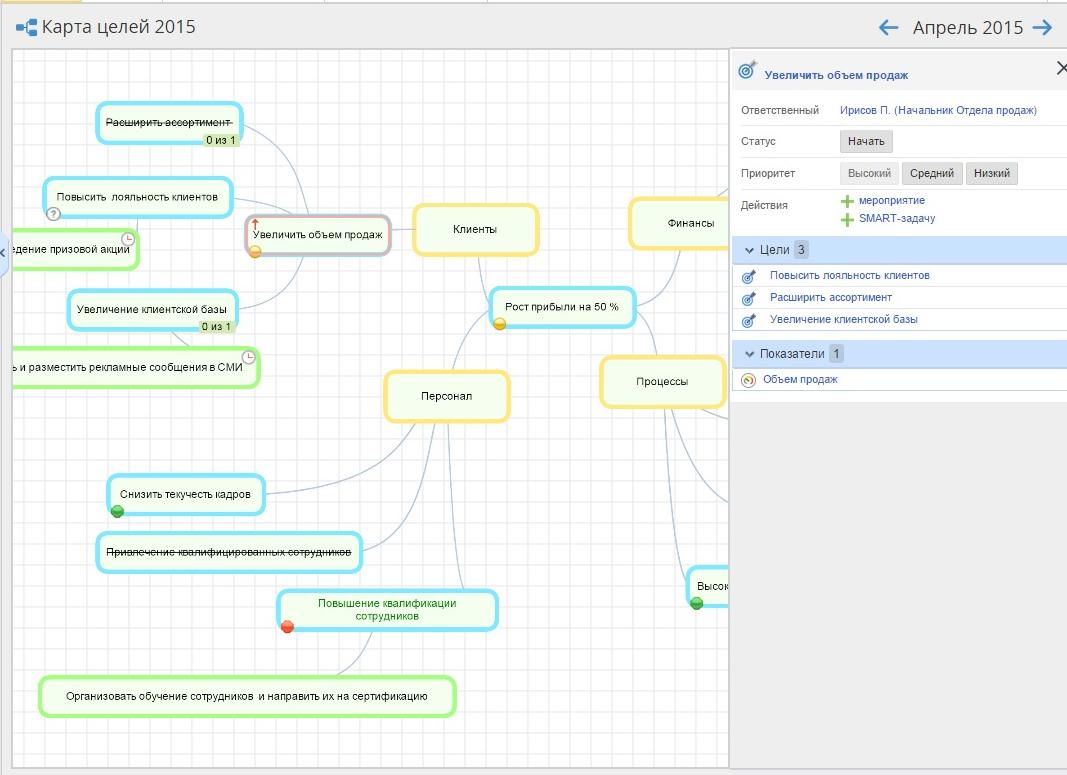Collapse the Цели section

747,250
